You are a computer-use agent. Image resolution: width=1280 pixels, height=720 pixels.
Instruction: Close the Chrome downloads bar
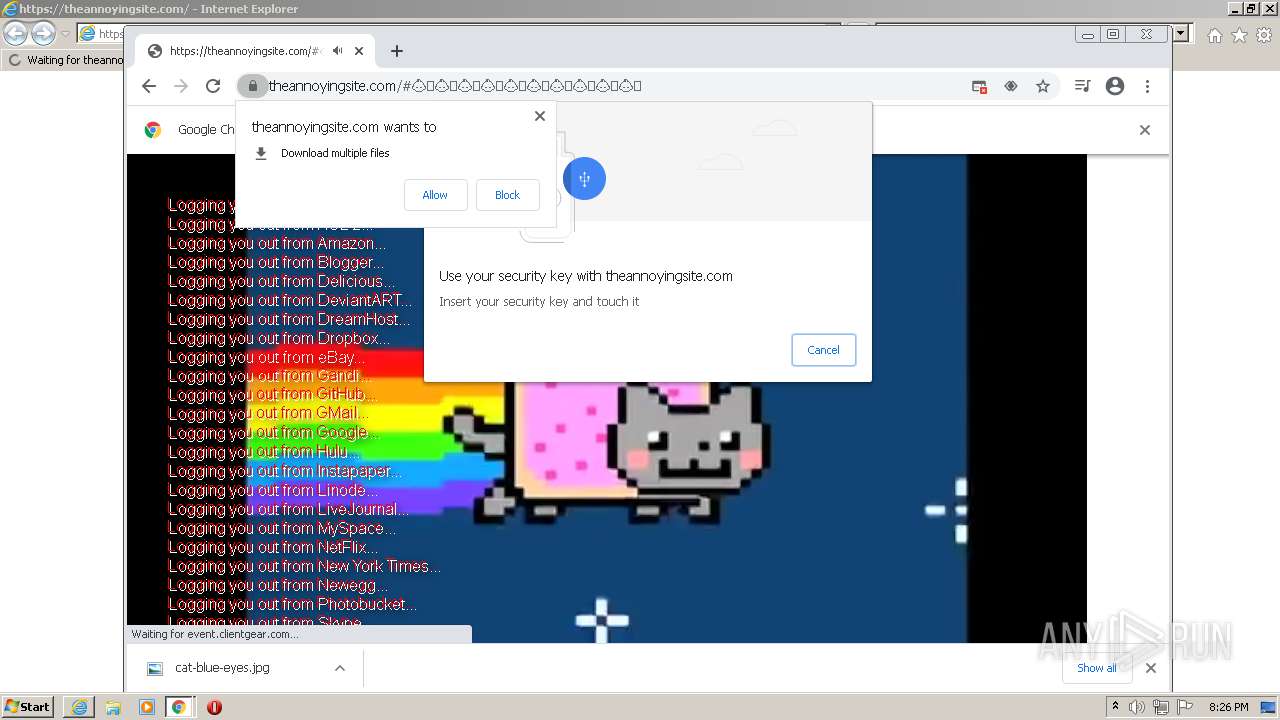coord(1151,668)
